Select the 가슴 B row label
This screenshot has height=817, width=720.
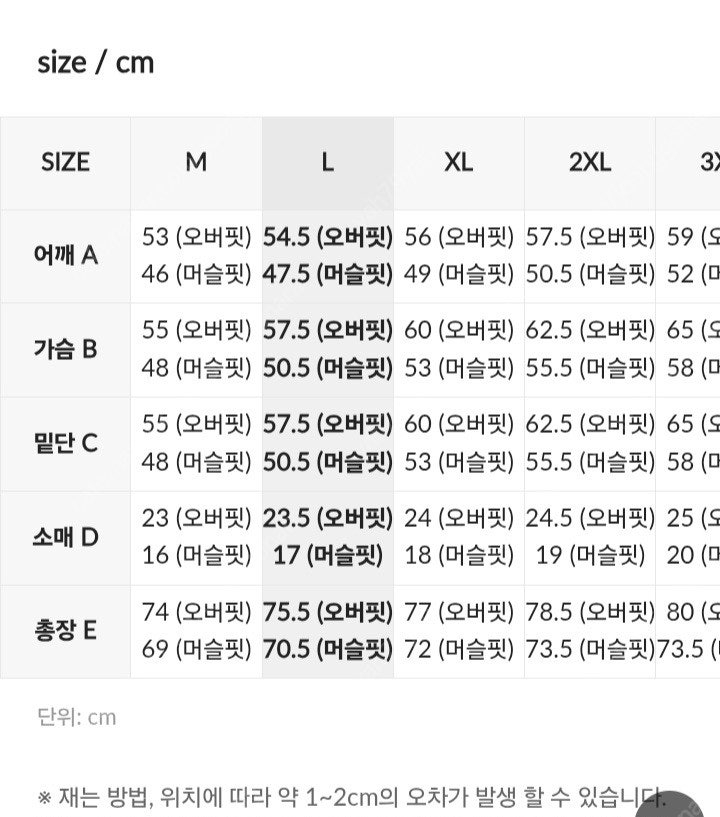coord(65,349)
